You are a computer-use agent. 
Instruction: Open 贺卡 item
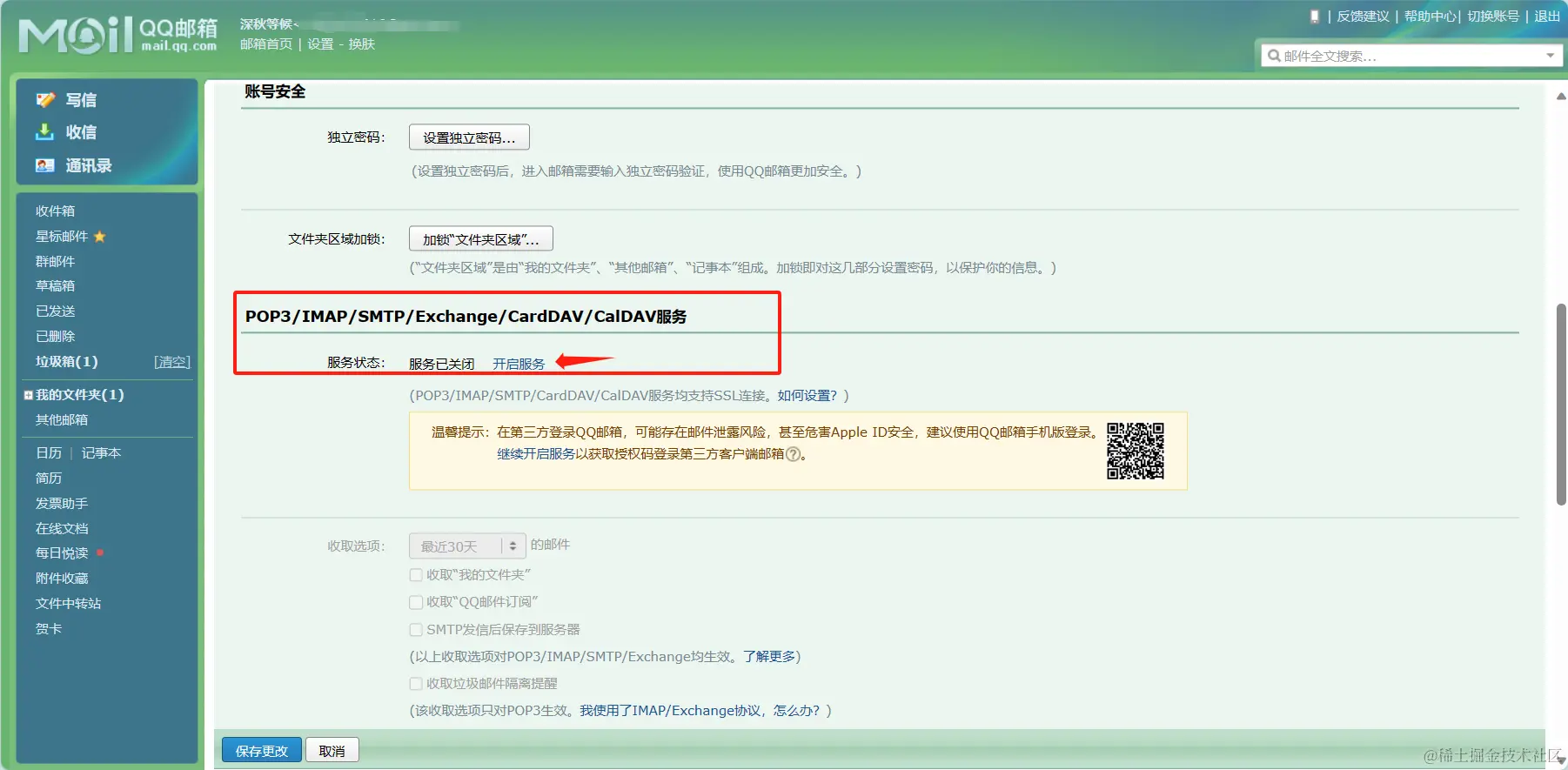click(x=49, y=629)
